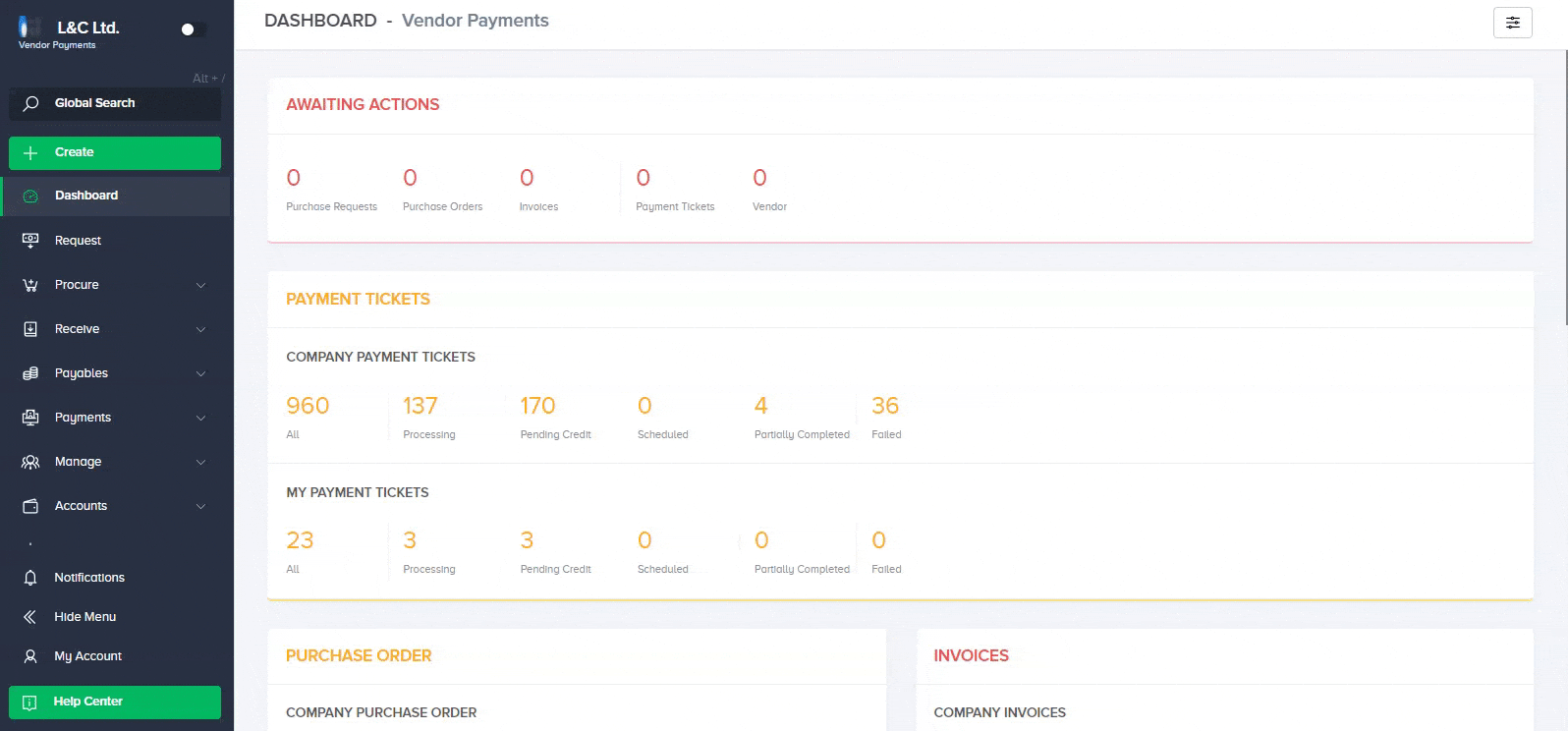1568x731 pixels.
Task: Click the Hide Menu double-arrow icon
Action: [x=30, y=617]
